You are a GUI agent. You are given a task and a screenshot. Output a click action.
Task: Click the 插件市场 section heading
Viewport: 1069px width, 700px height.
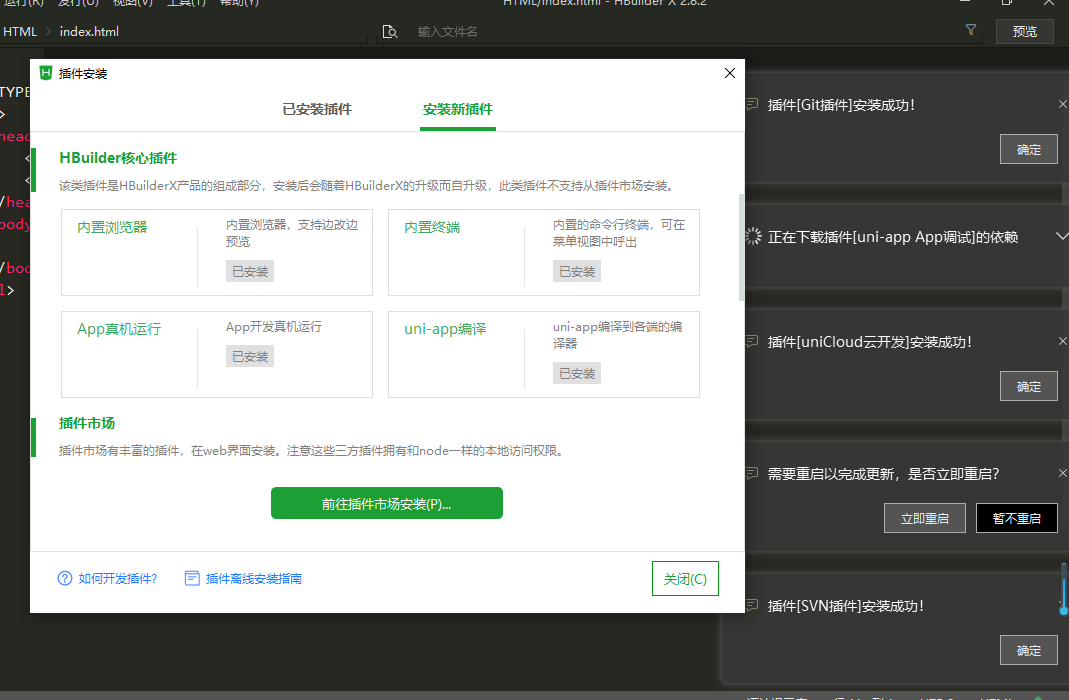click(x=87, y=423)
